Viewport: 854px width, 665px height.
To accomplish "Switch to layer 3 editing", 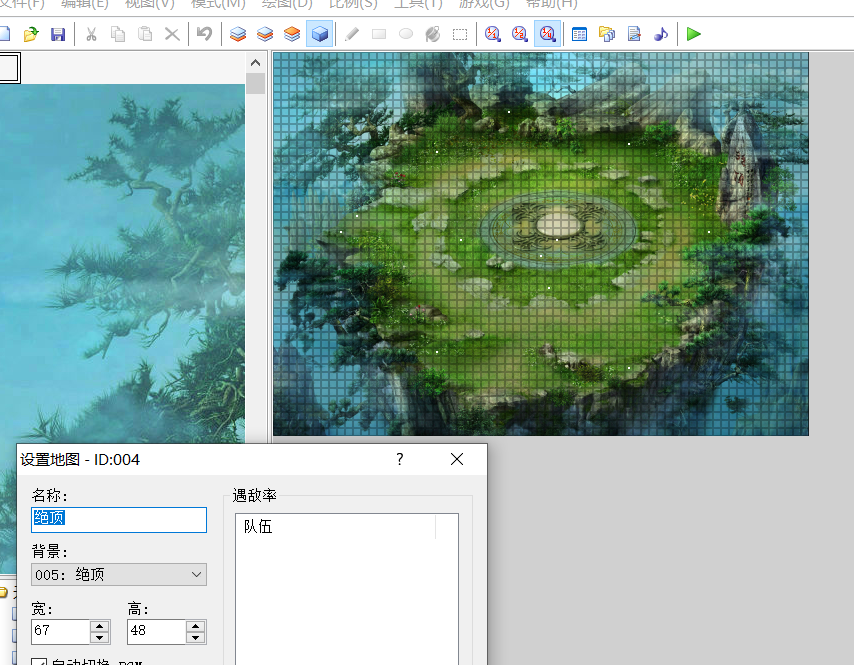I will [x=292, y=34].
